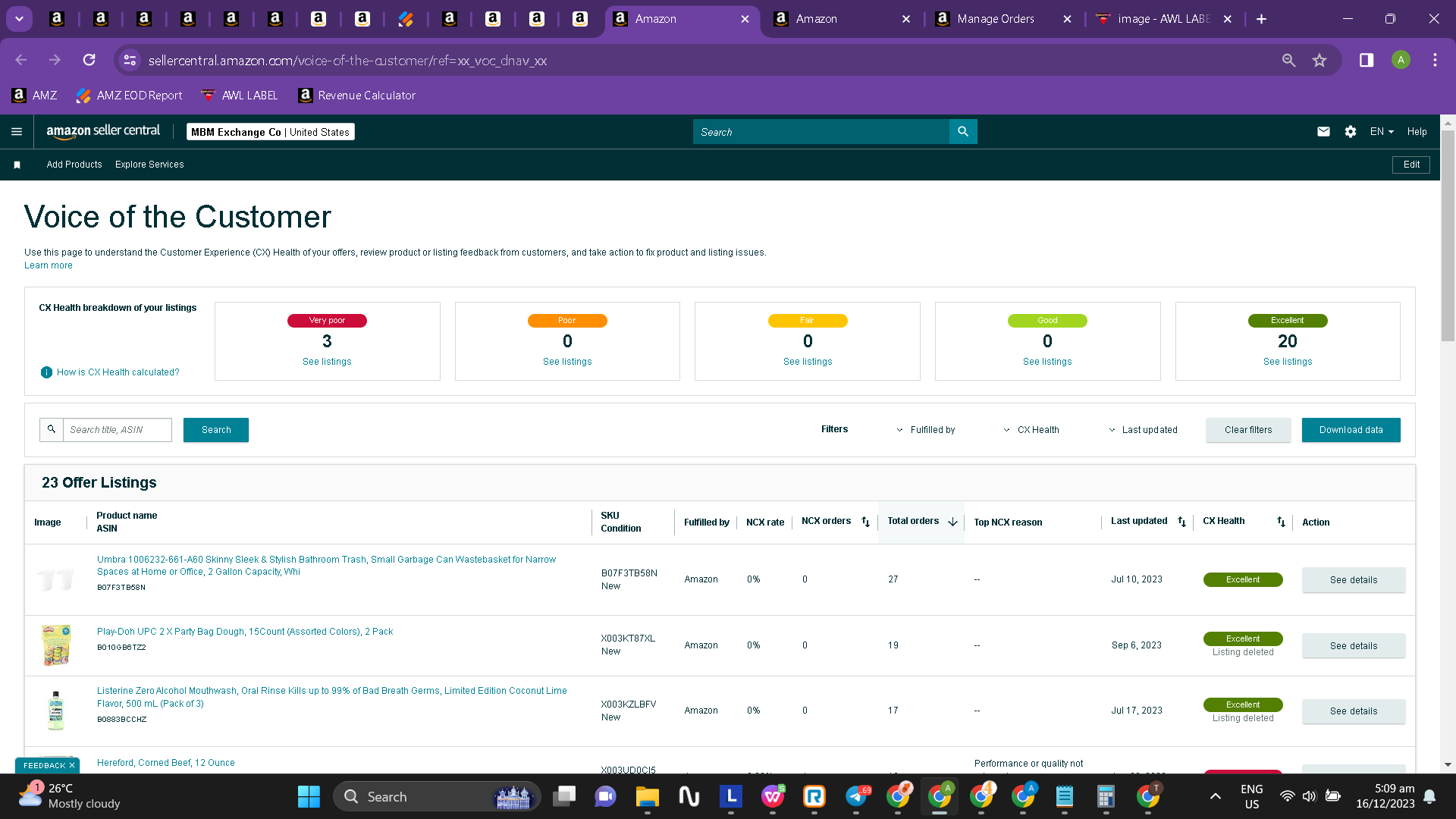Open the Help link in the header
This screenshot has height=819, width=1456.
1417,132
